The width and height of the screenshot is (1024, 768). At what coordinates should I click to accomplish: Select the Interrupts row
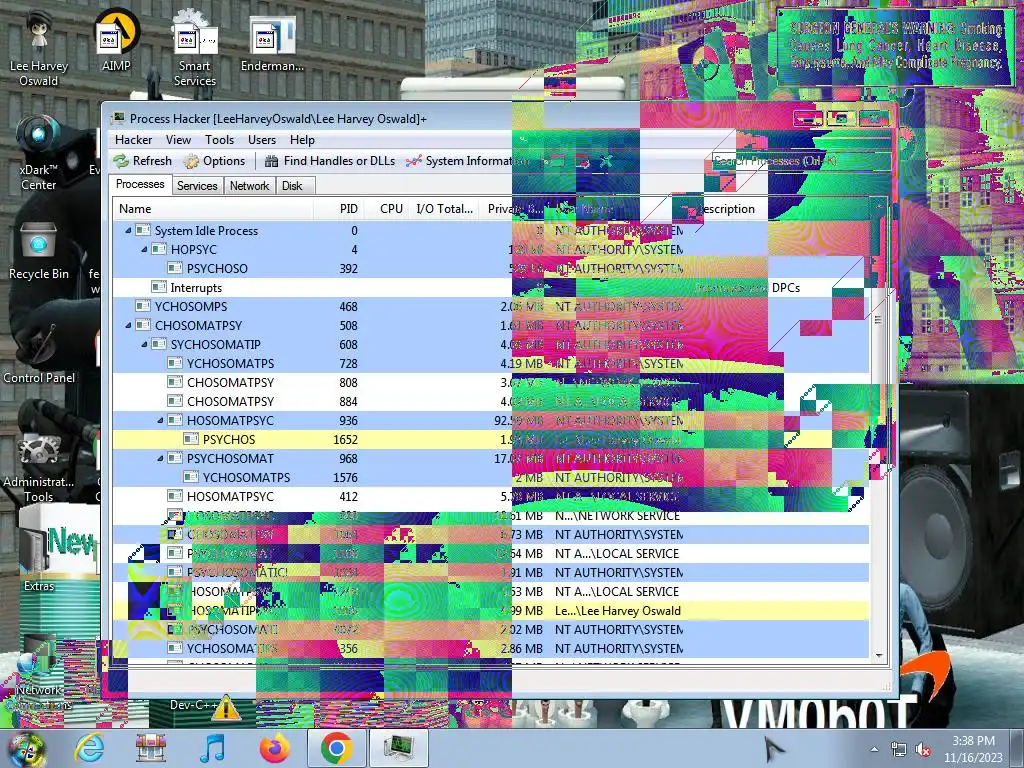(x=490, y=287)
